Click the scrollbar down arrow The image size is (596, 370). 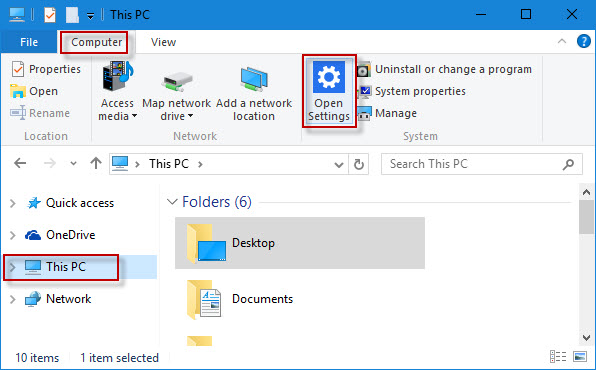[x=586, y=337]
